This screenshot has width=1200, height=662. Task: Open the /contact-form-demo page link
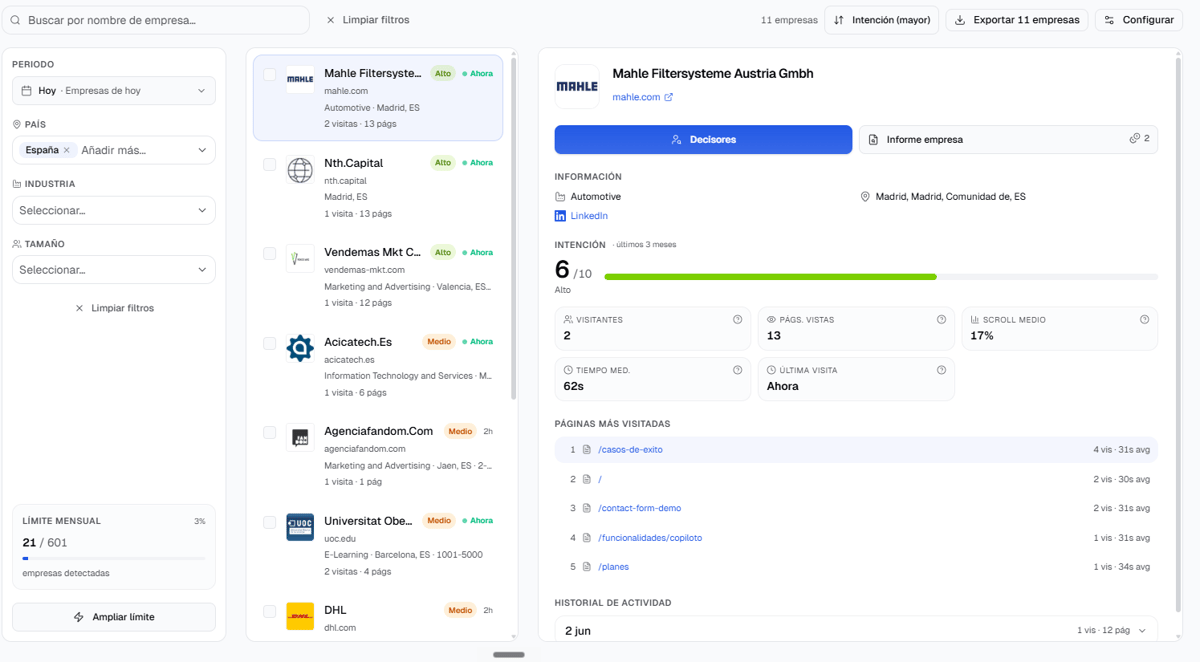[x=640, y=509]
